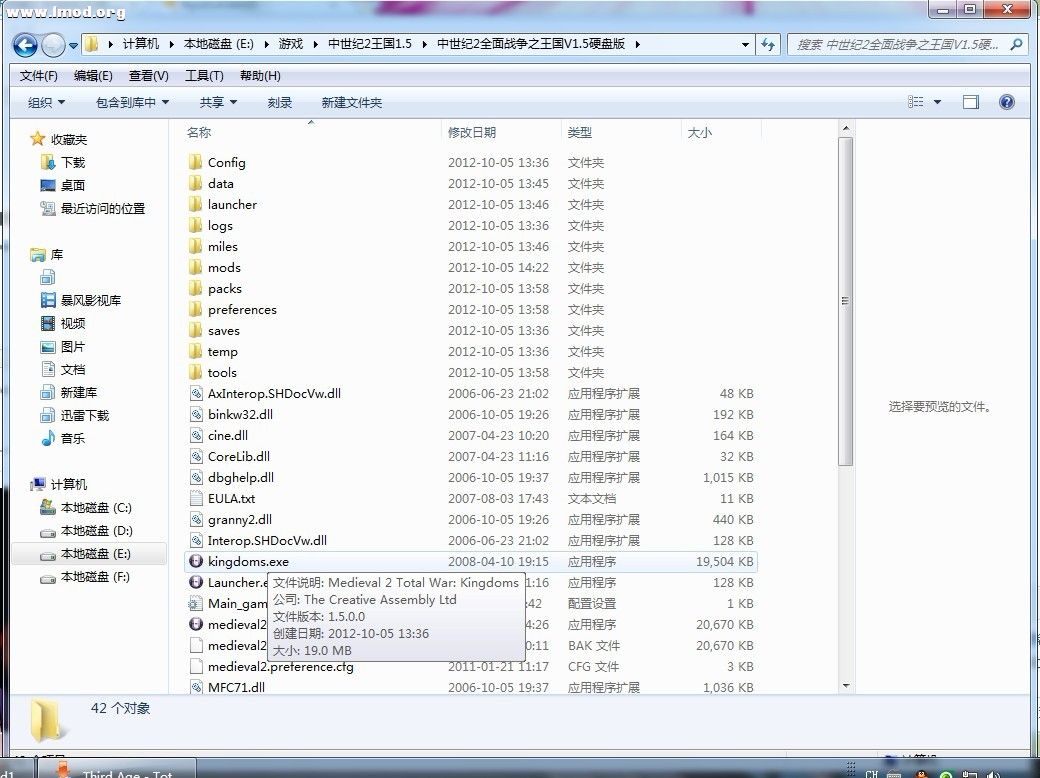Image resolution: width=1040 pixels, height=778 pixels.
Task: Click the 刻录 toolbar button
Action: click(280, 102)
